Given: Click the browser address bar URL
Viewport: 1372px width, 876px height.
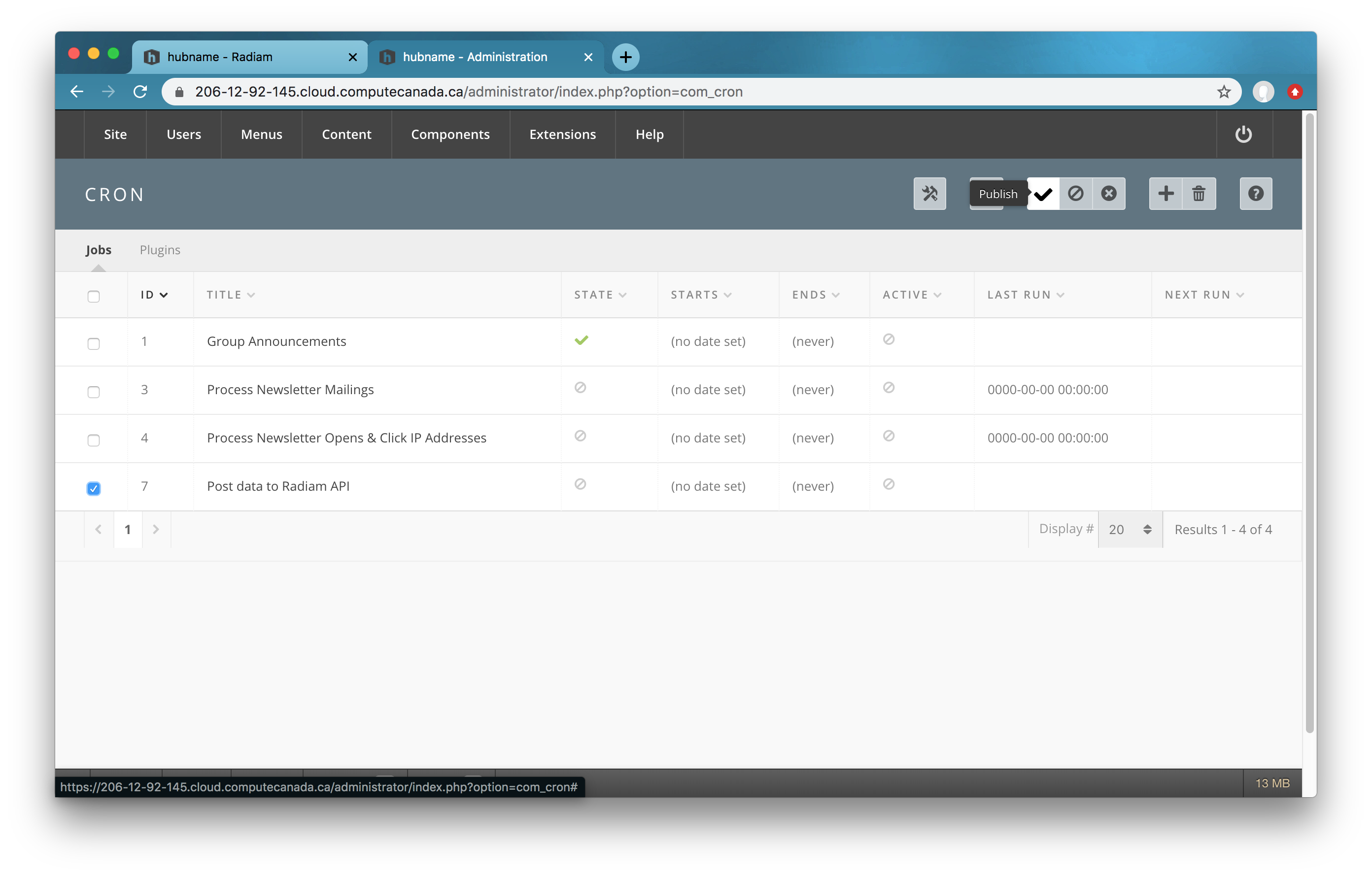Looking at the screenshot, I should [468, 92].
